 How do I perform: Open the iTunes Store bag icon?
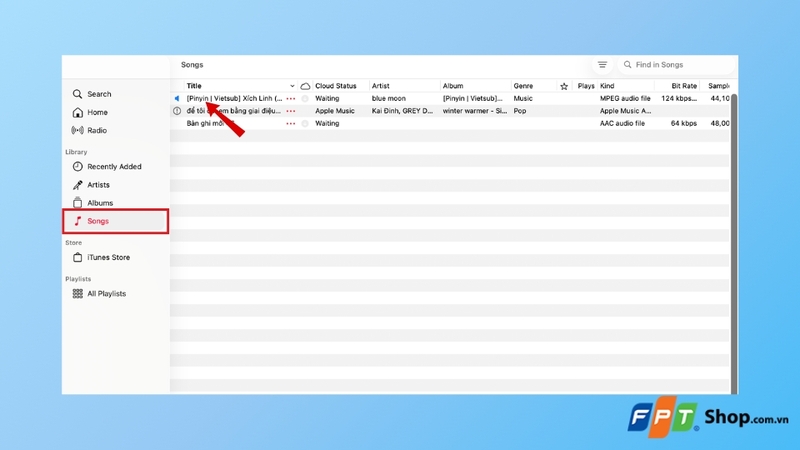77,257
